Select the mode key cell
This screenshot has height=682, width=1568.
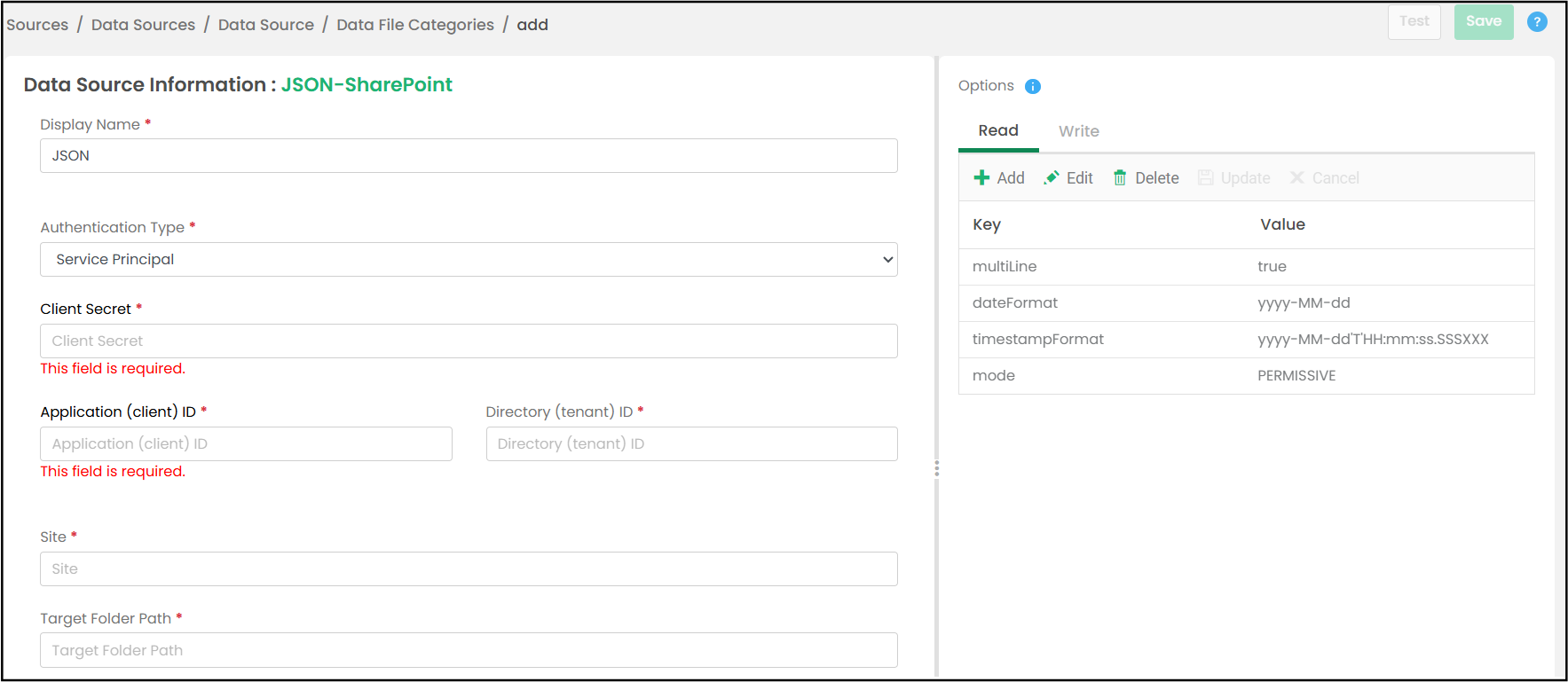(x=1101, y=375)
